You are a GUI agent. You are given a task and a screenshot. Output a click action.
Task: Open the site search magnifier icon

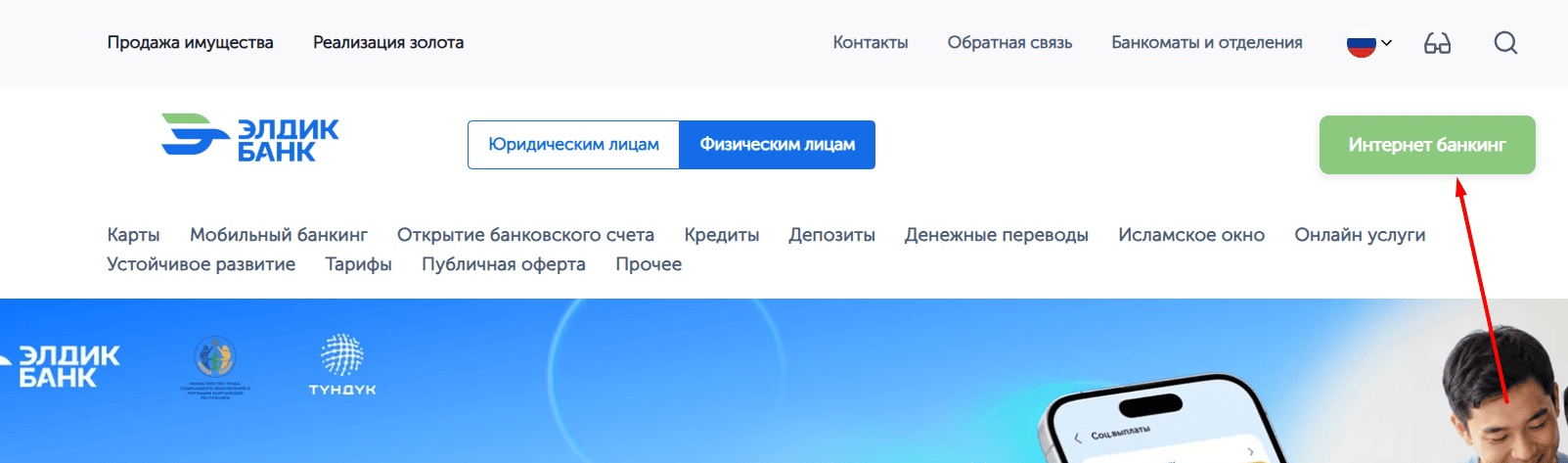(1505, 43)
